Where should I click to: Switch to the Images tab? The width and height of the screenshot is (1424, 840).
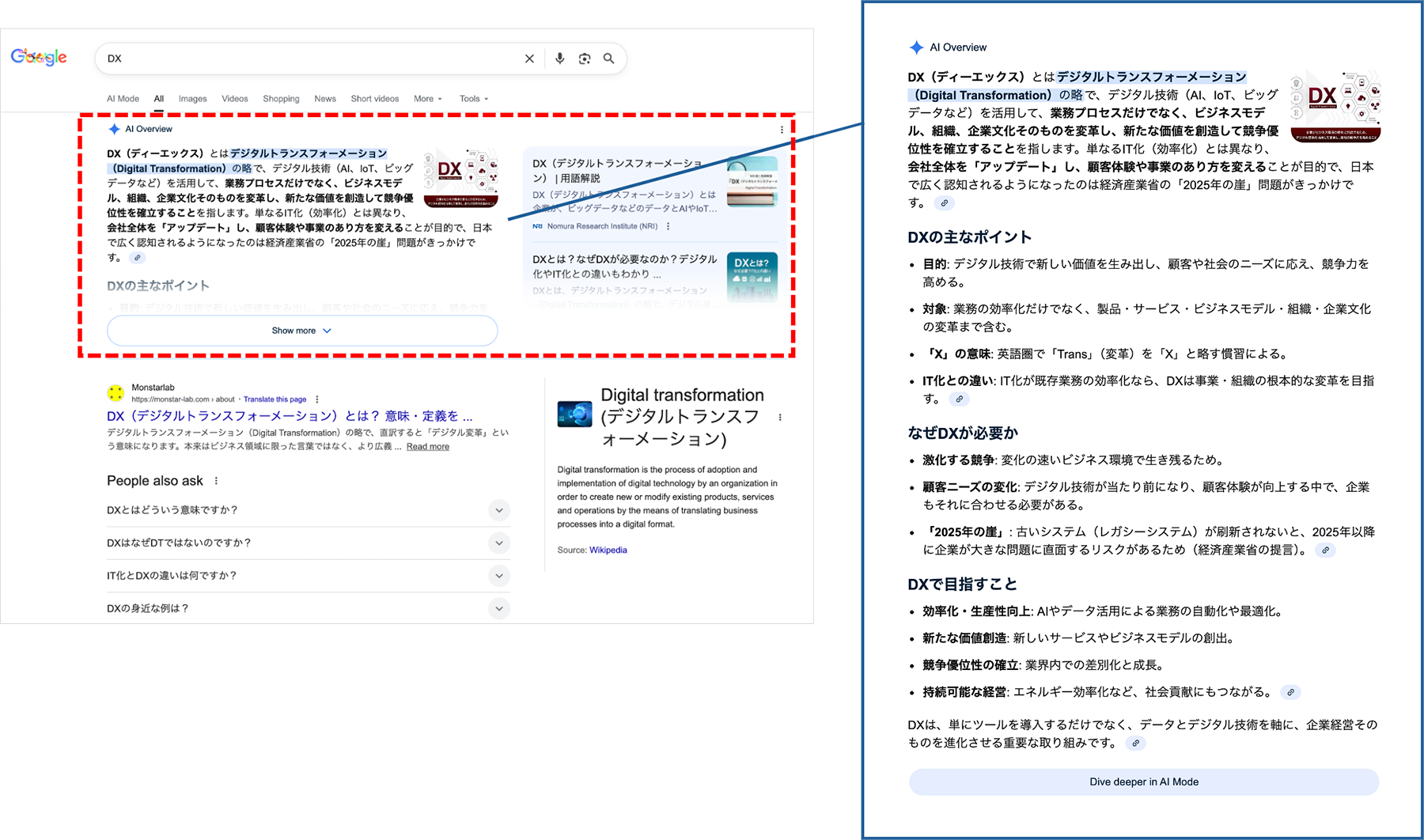192,99
